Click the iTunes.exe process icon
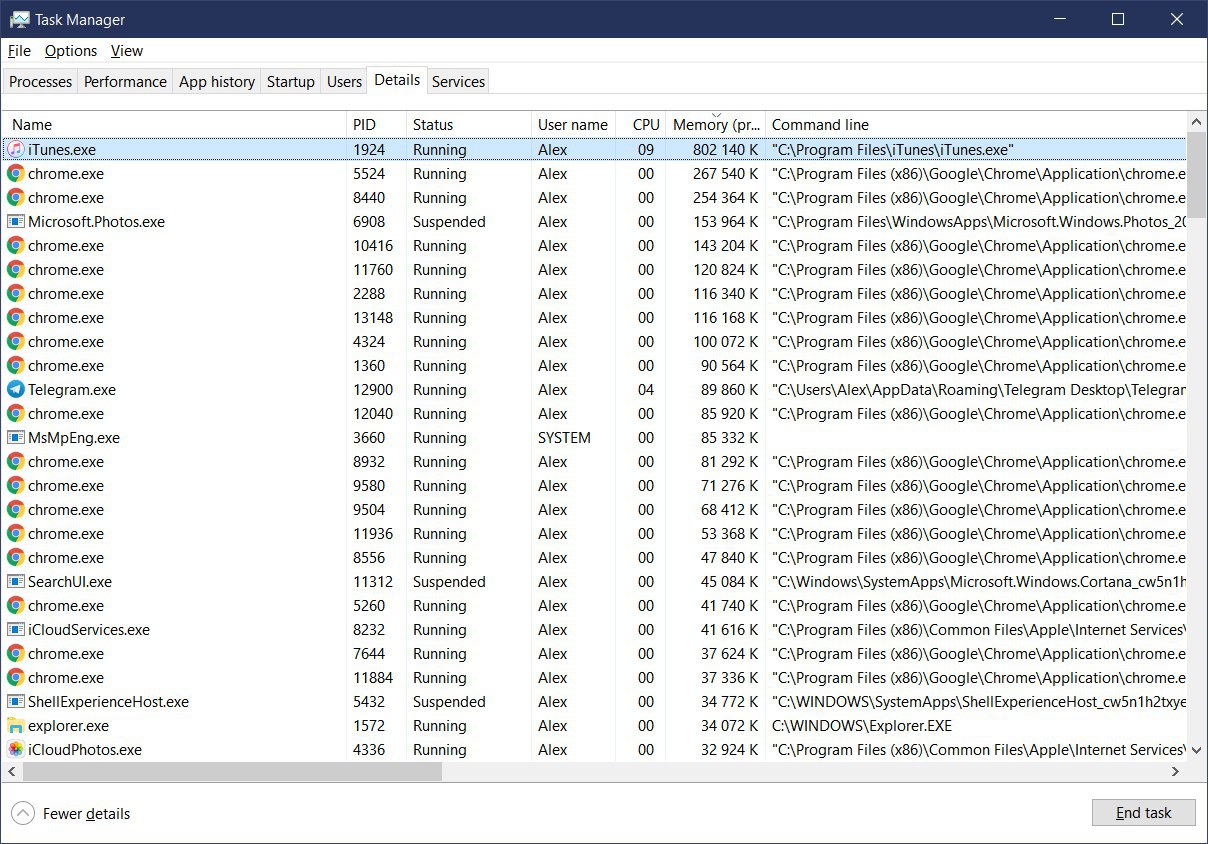 16,149
